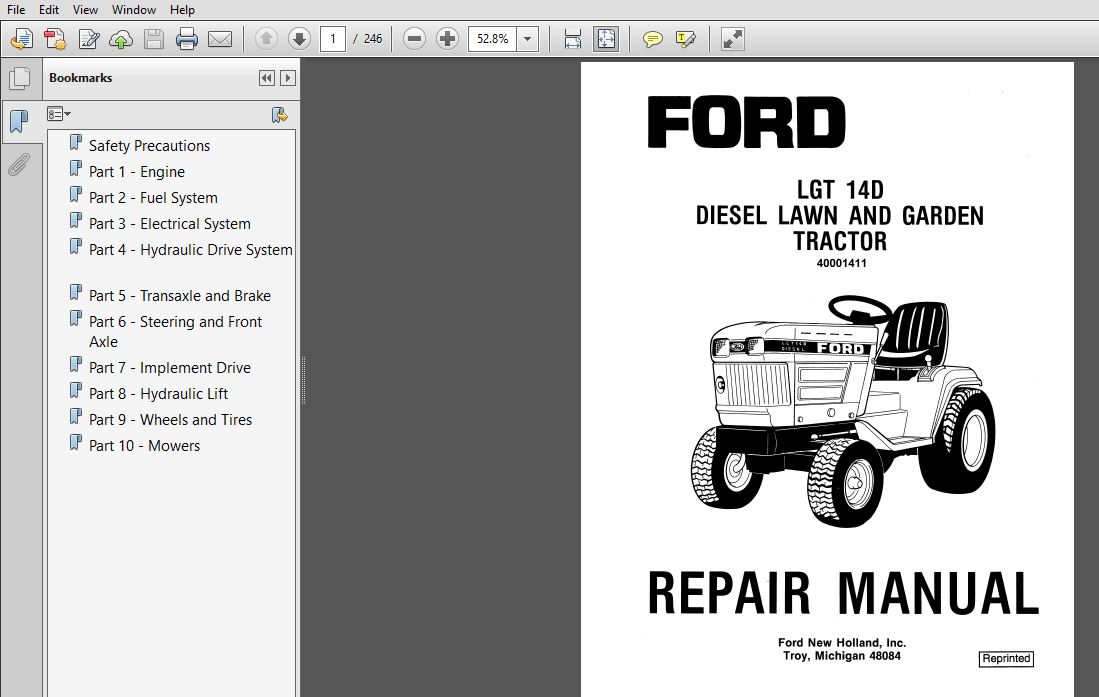Click the cloud upload icon
The width and height of the screenshot is (1099, 697).
click(x=121, y=39)
